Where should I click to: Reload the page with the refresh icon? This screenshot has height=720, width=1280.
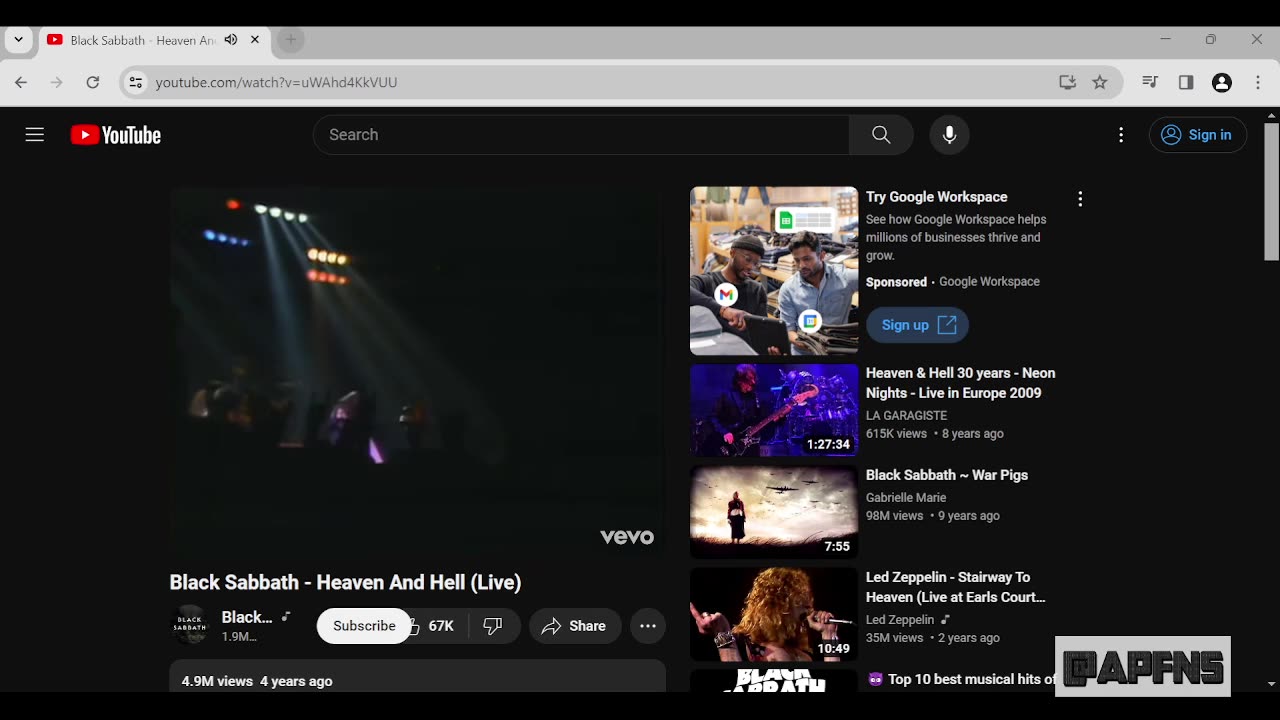tap(93, 82)
